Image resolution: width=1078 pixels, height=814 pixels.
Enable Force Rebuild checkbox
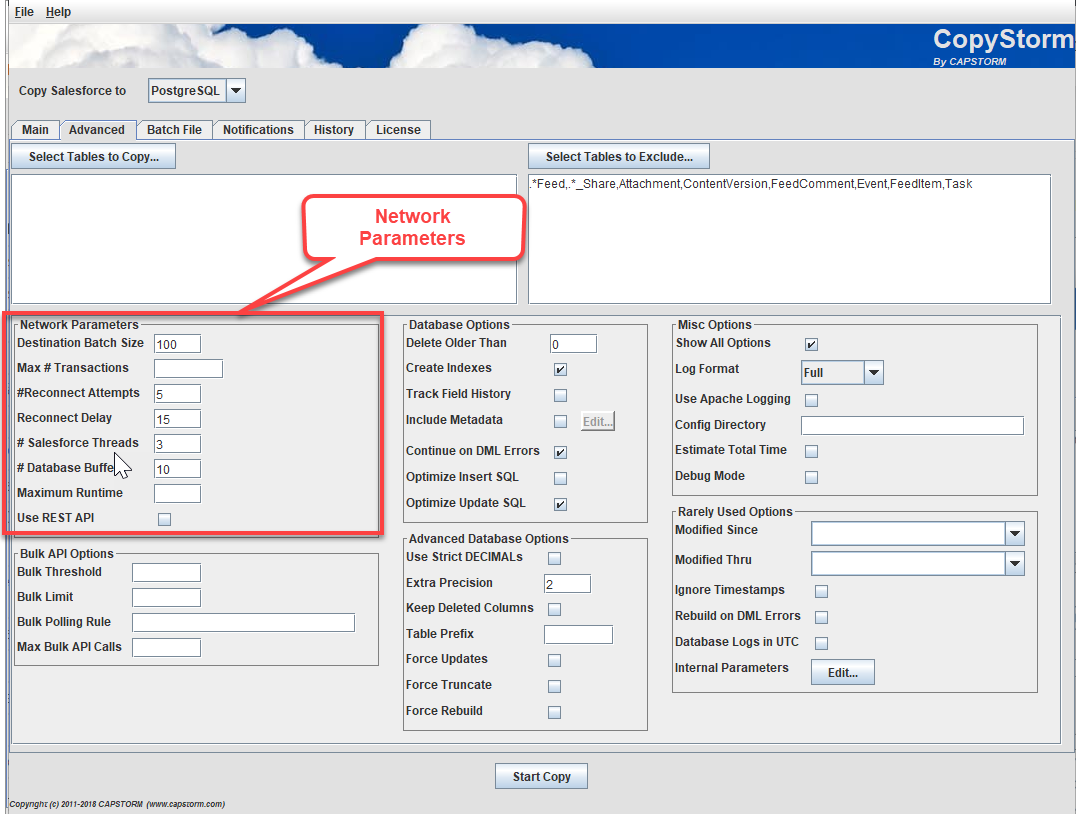554,712
